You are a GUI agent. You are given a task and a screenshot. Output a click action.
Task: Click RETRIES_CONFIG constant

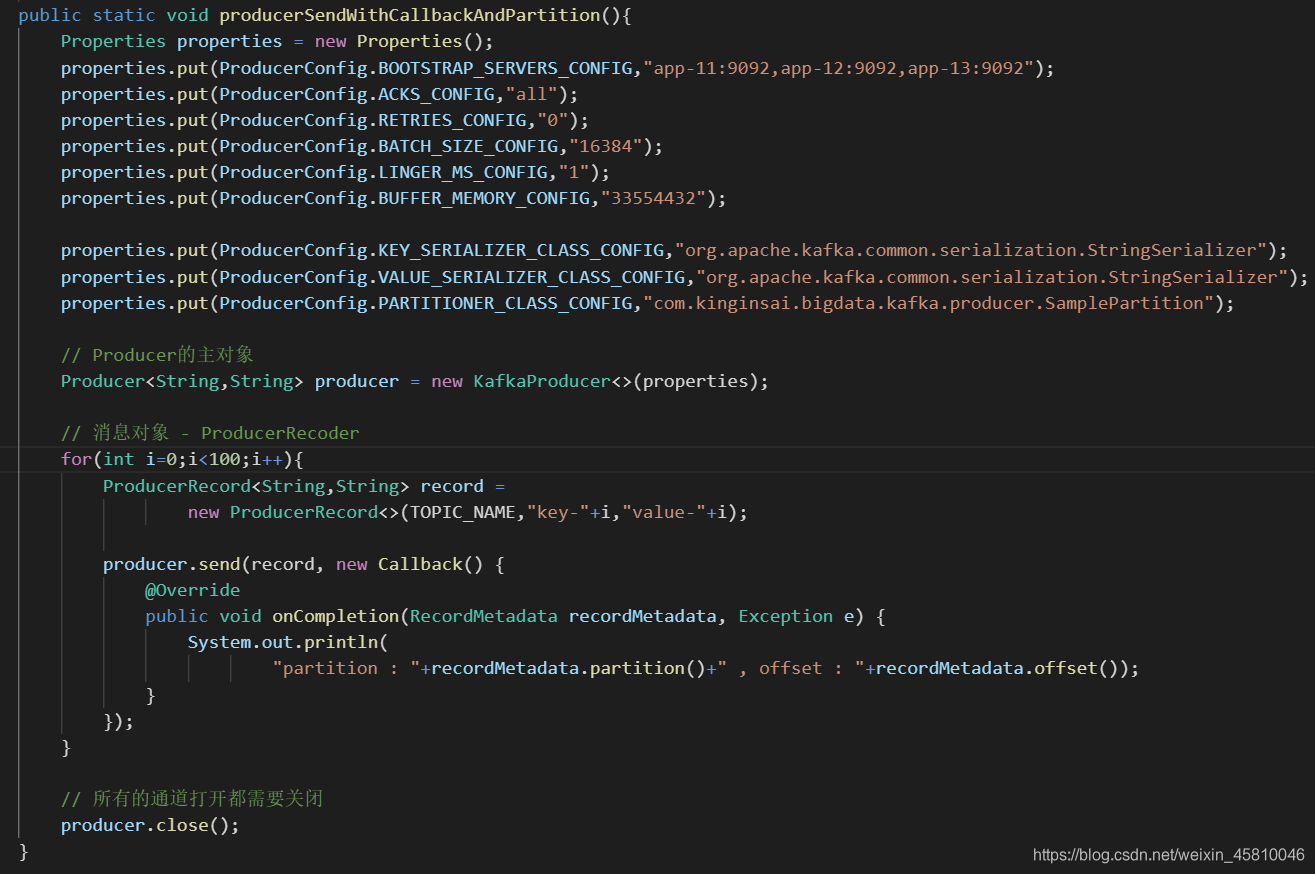point(452,120)
